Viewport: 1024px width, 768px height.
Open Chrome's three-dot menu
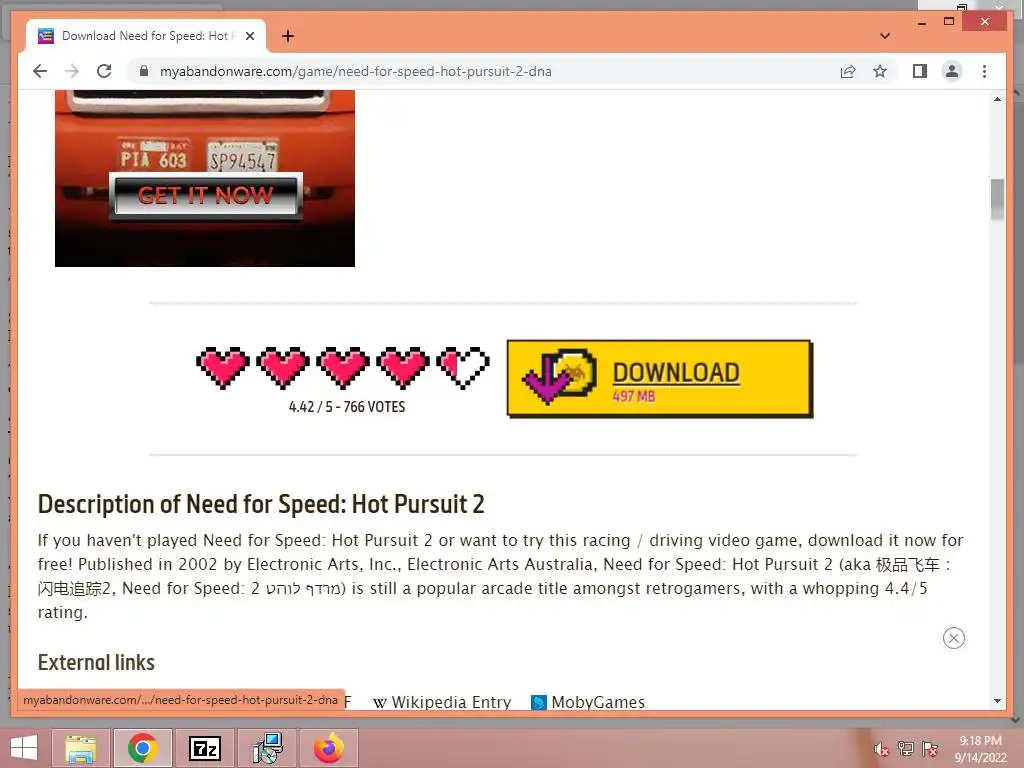coord(984,71)
